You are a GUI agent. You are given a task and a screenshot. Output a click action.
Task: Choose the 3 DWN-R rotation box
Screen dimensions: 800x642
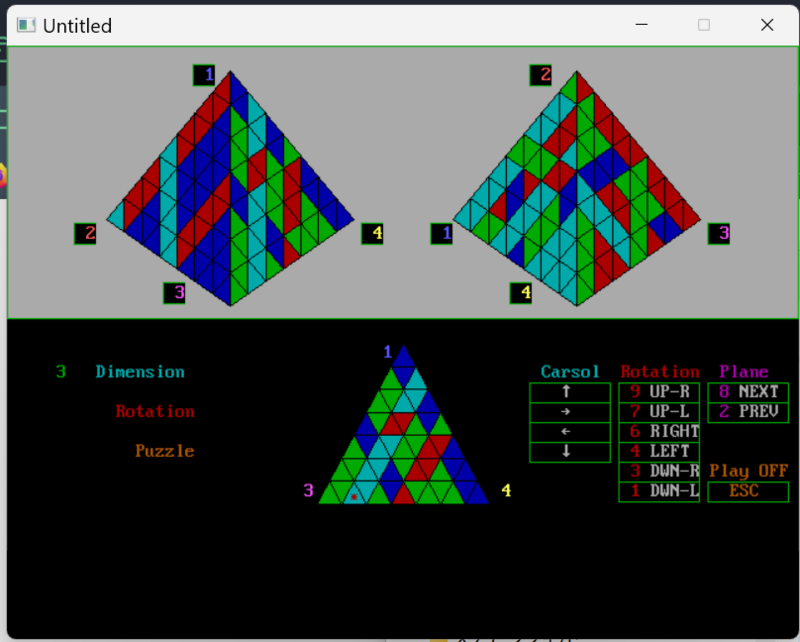click(659, 472)
